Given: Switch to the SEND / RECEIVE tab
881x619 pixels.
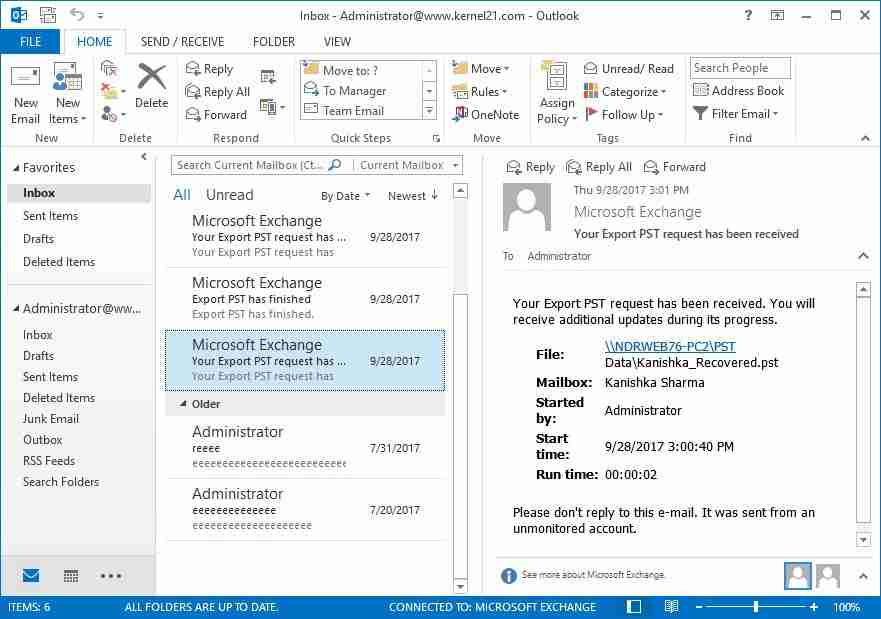Looking at the screenshot, I should [x=182, y=42].
